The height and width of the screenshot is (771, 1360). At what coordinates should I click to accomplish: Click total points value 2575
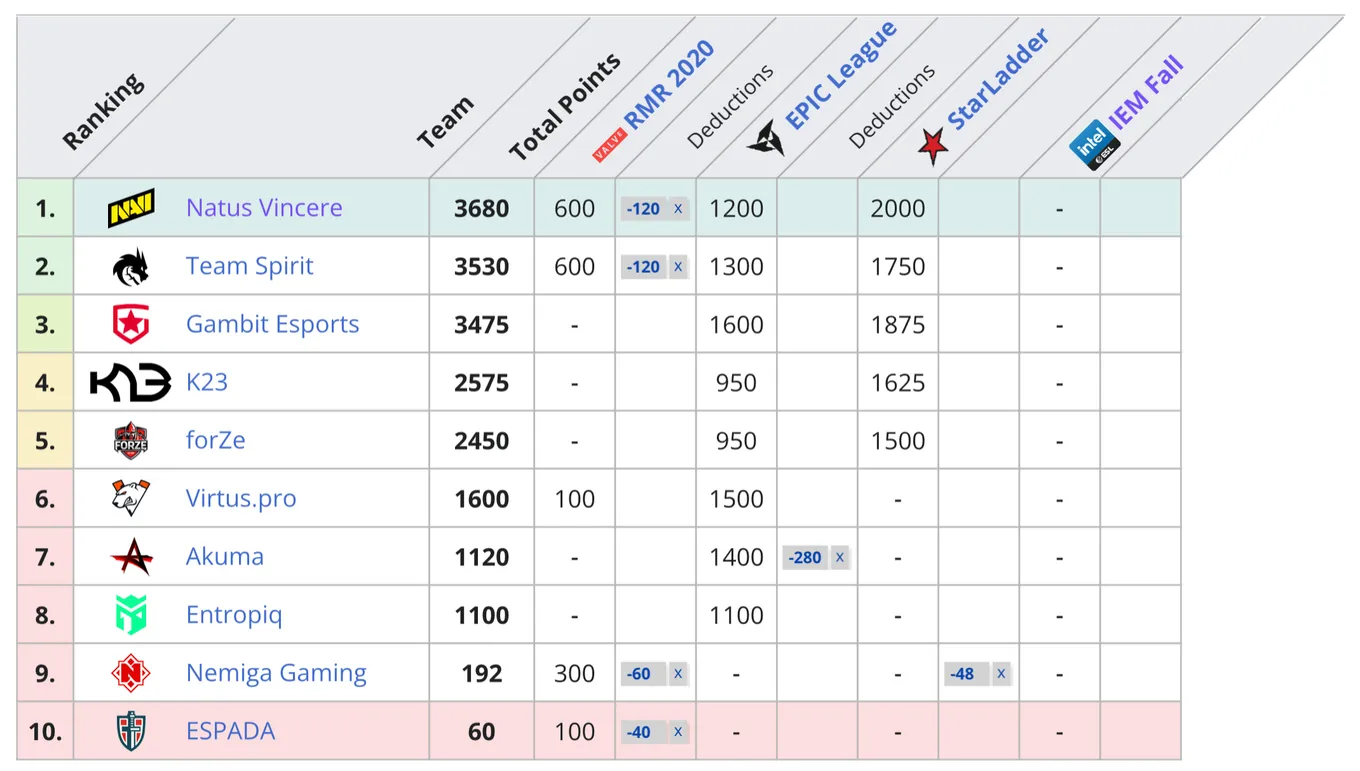point(482,382)
